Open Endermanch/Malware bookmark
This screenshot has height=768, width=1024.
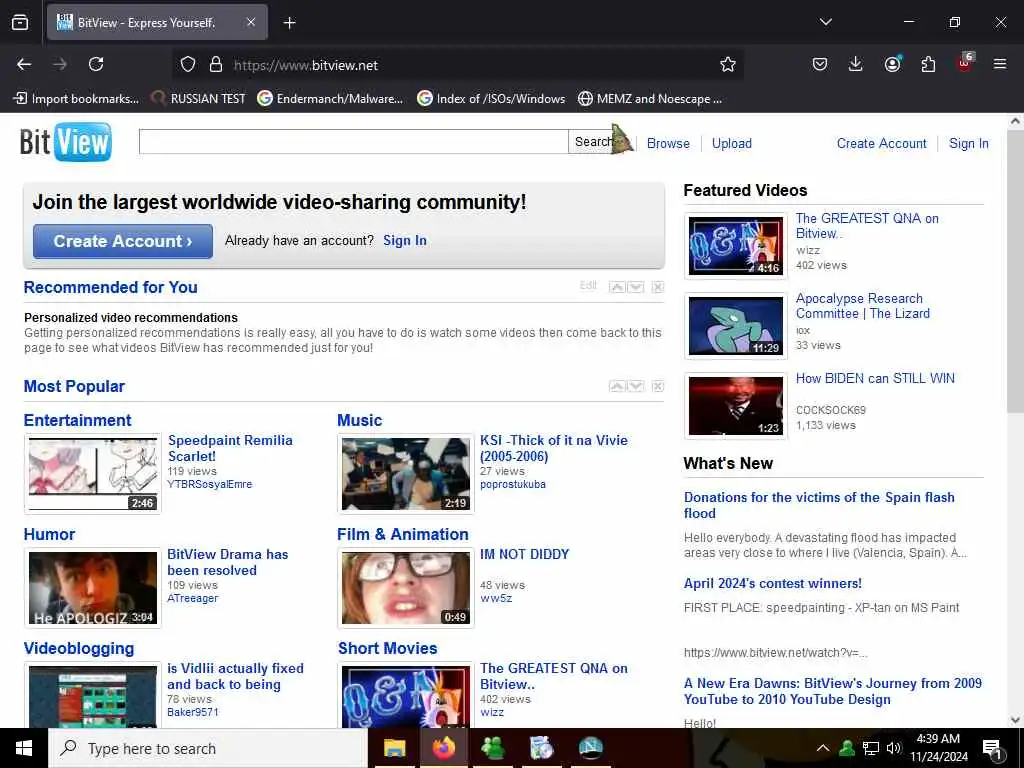tap(330, 99)
